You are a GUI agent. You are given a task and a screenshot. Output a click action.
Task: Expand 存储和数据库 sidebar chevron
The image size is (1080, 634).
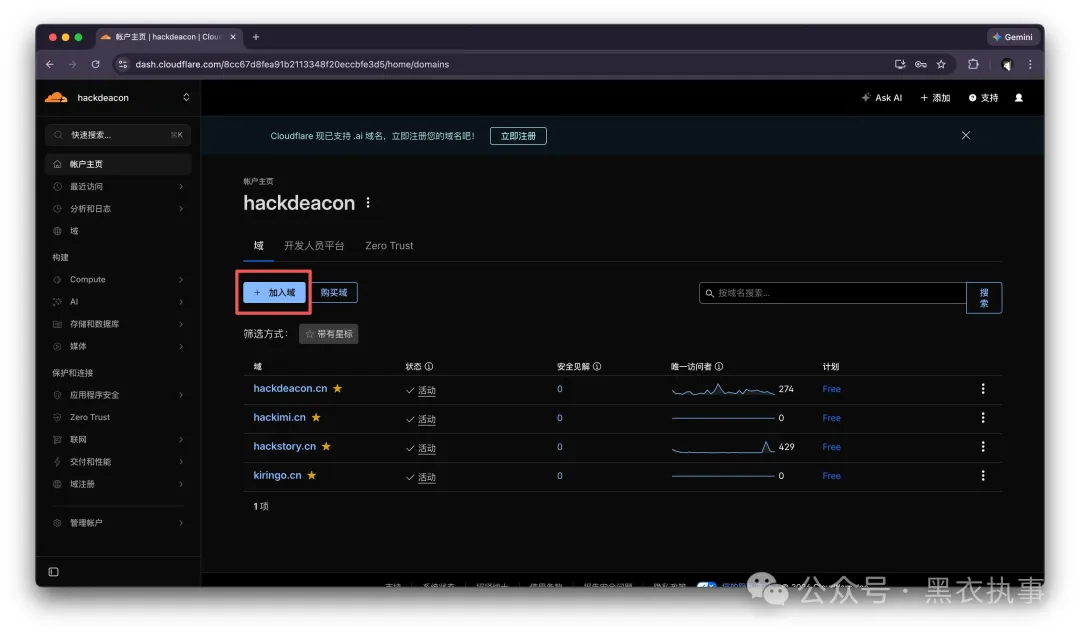tap(181, 324)
